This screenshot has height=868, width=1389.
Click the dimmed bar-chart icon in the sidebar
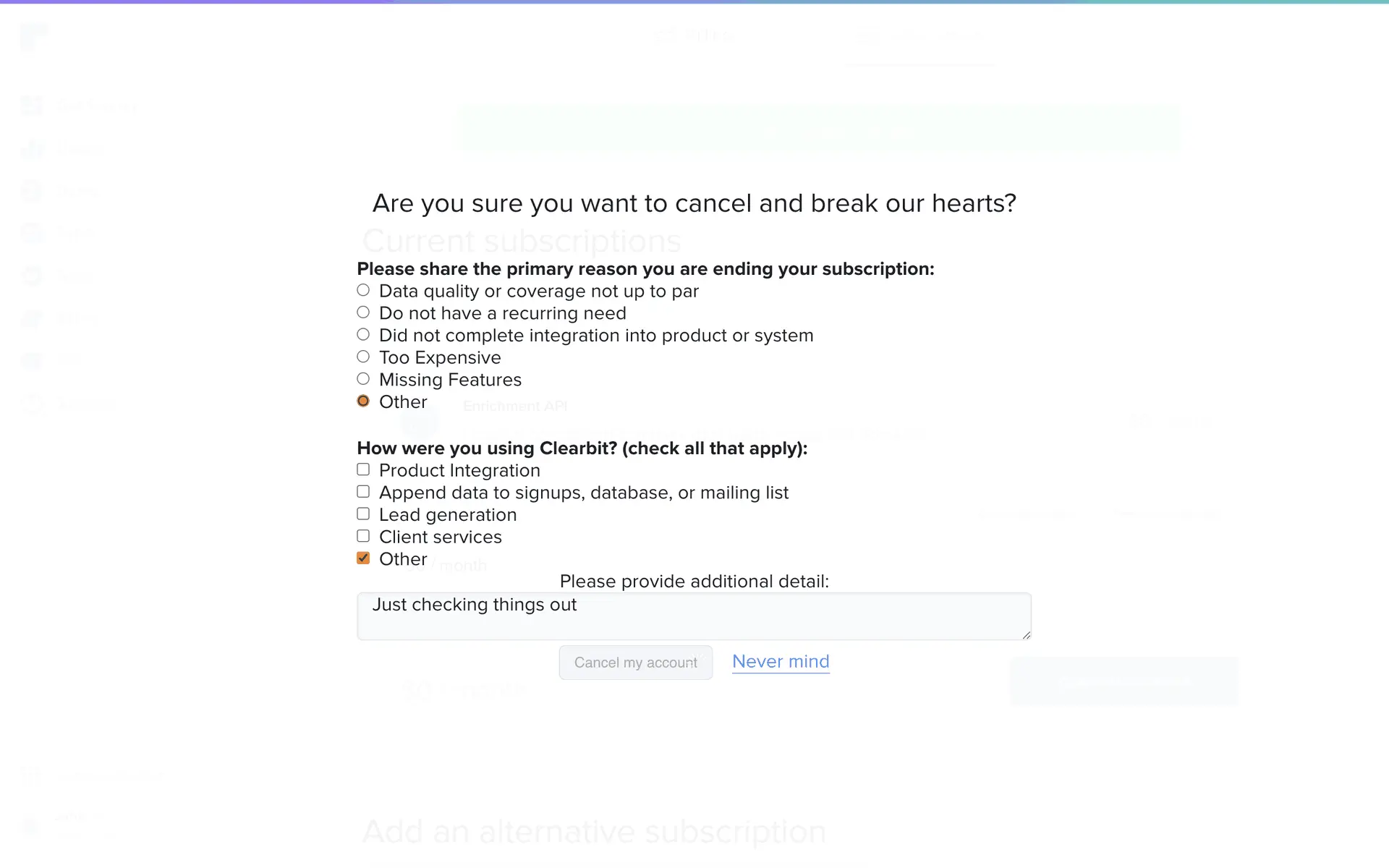click(32, 149)
